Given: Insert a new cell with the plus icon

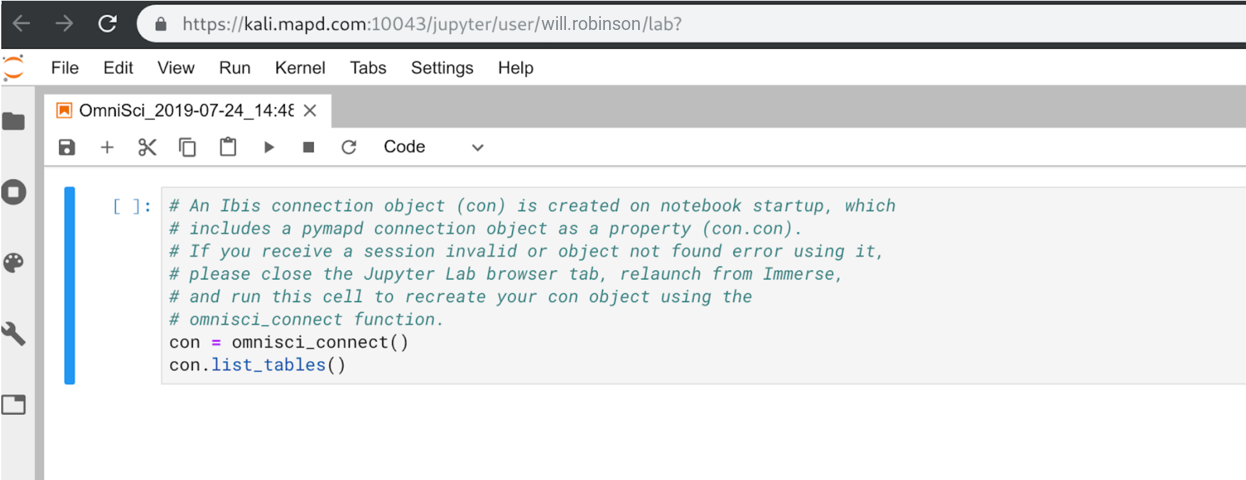Looking at the screenshot, I should point(107,147).
